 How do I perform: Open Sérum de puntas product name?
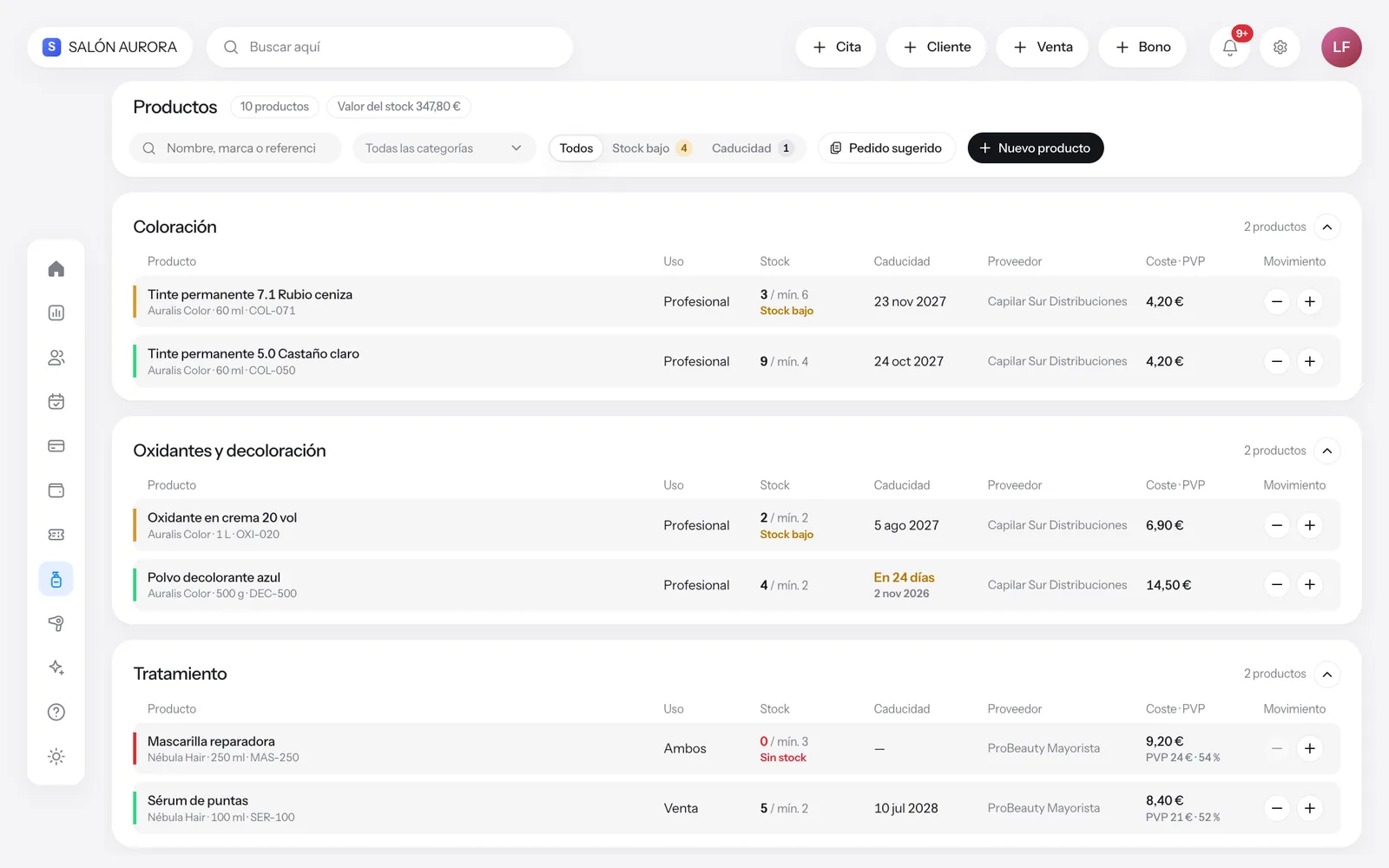pos(198,800)
